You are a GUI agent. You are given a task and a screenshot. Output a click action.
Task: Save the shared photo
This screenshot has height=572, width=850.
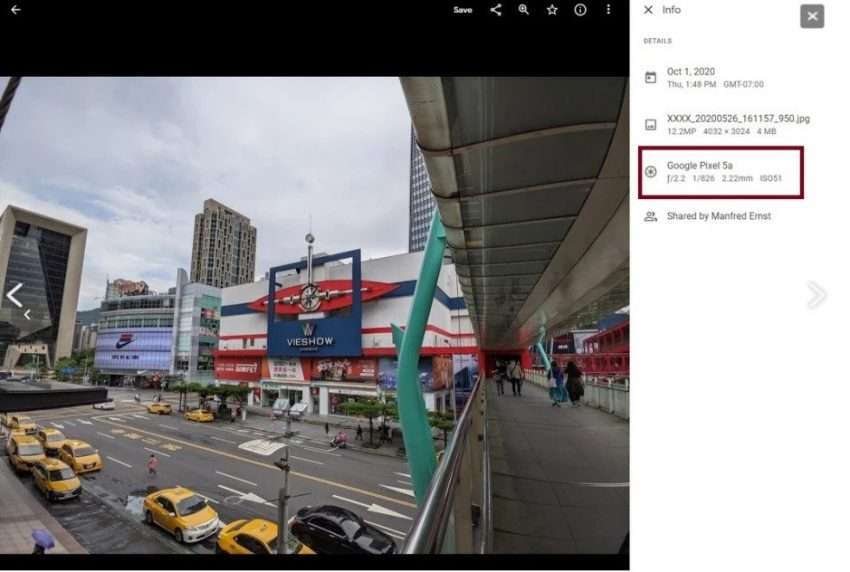click(x=462, y=10)
